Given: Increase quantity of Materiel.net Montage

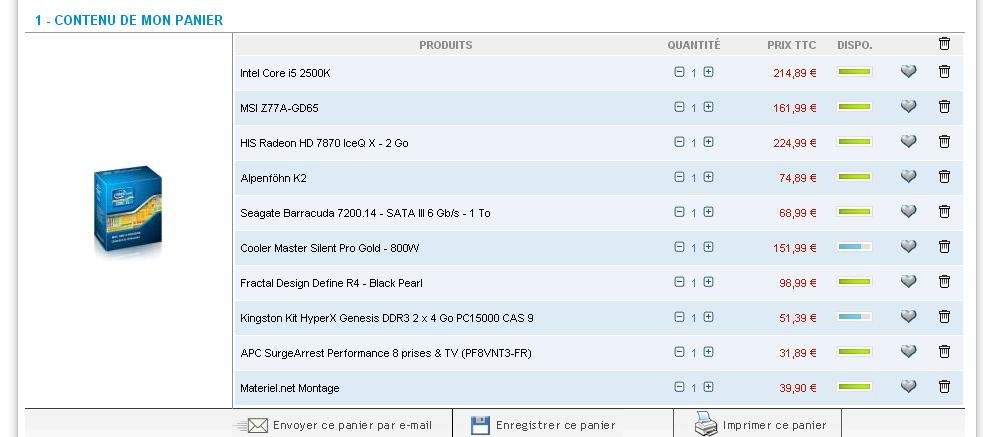Looking at the screenshot, I should (x=708, y=387).
